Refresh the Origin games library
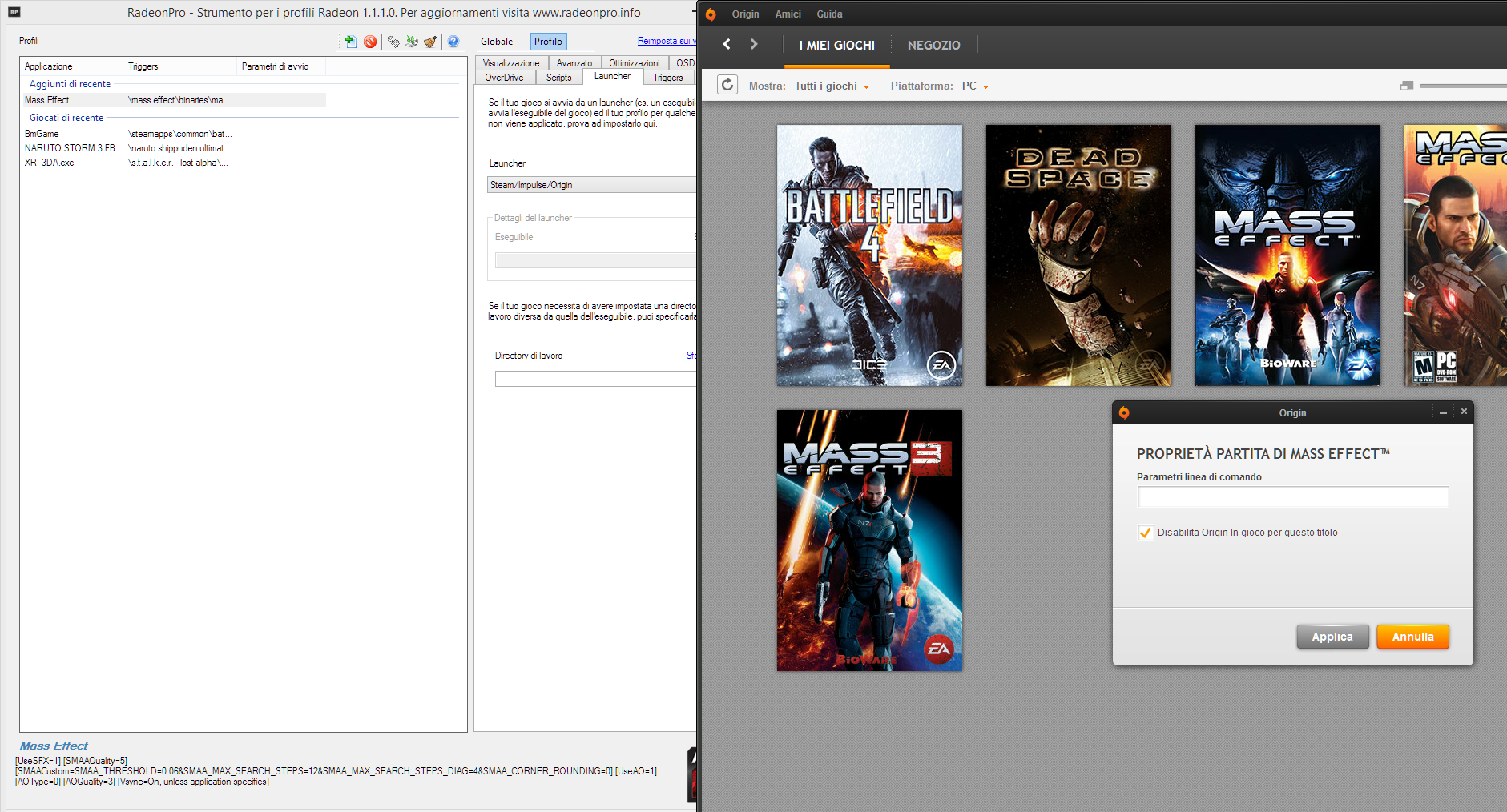 [x=727, y=85]
